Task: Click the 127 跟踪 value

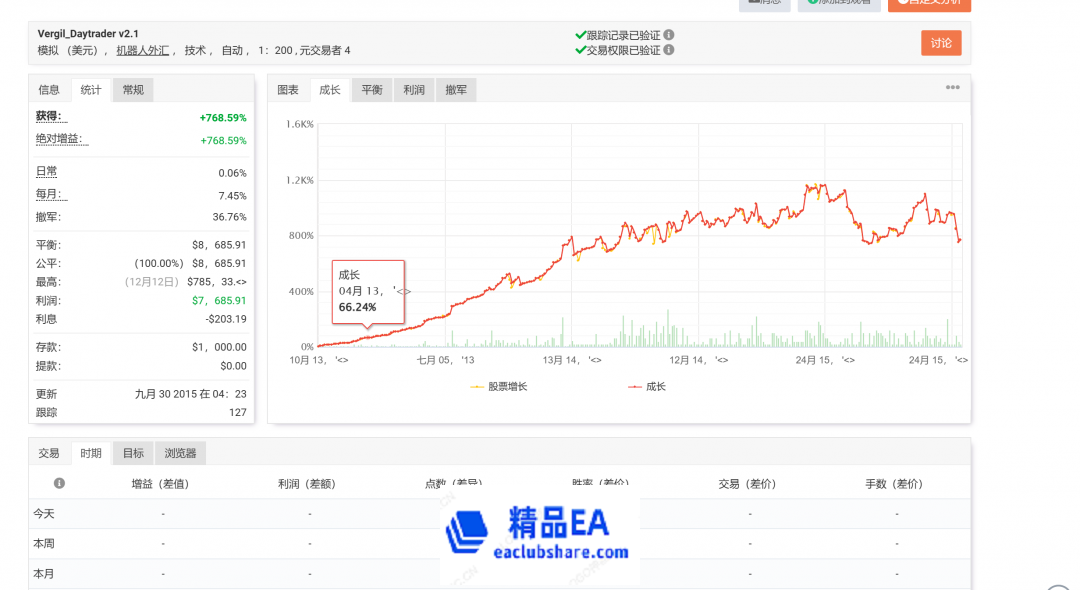Action: pyautogui.click(x=238, y=412)
